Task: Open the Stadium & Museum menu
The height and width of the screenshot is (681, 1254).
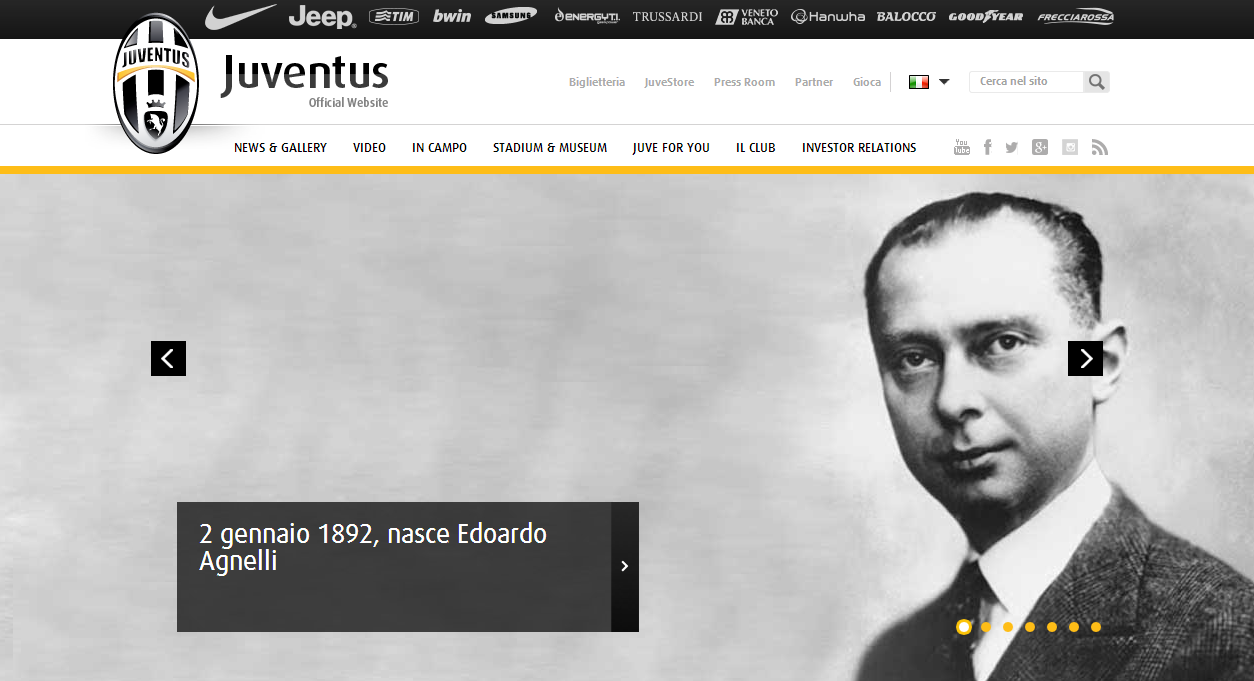Action: tap(550, 148)
